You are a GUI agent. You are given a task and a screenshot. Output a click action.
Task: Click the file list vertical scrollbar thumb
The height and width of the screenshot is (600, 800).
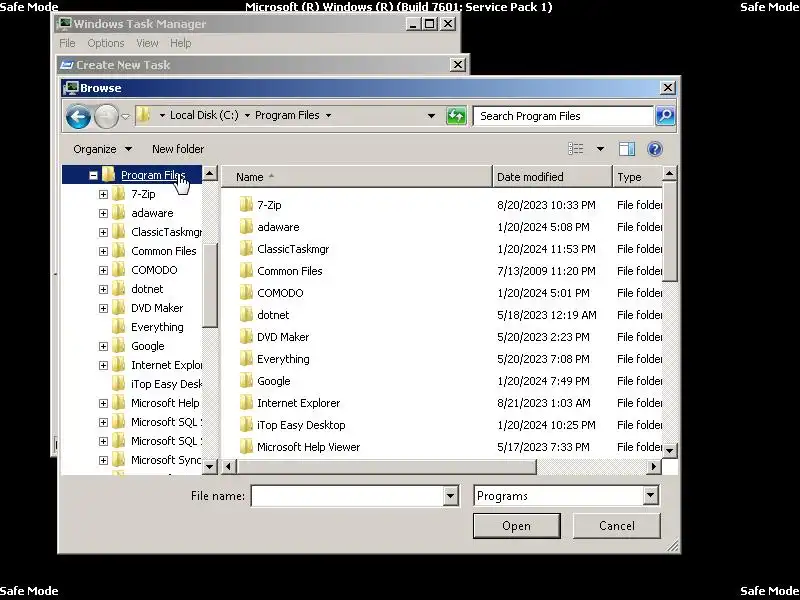click(x=669, y=232)
